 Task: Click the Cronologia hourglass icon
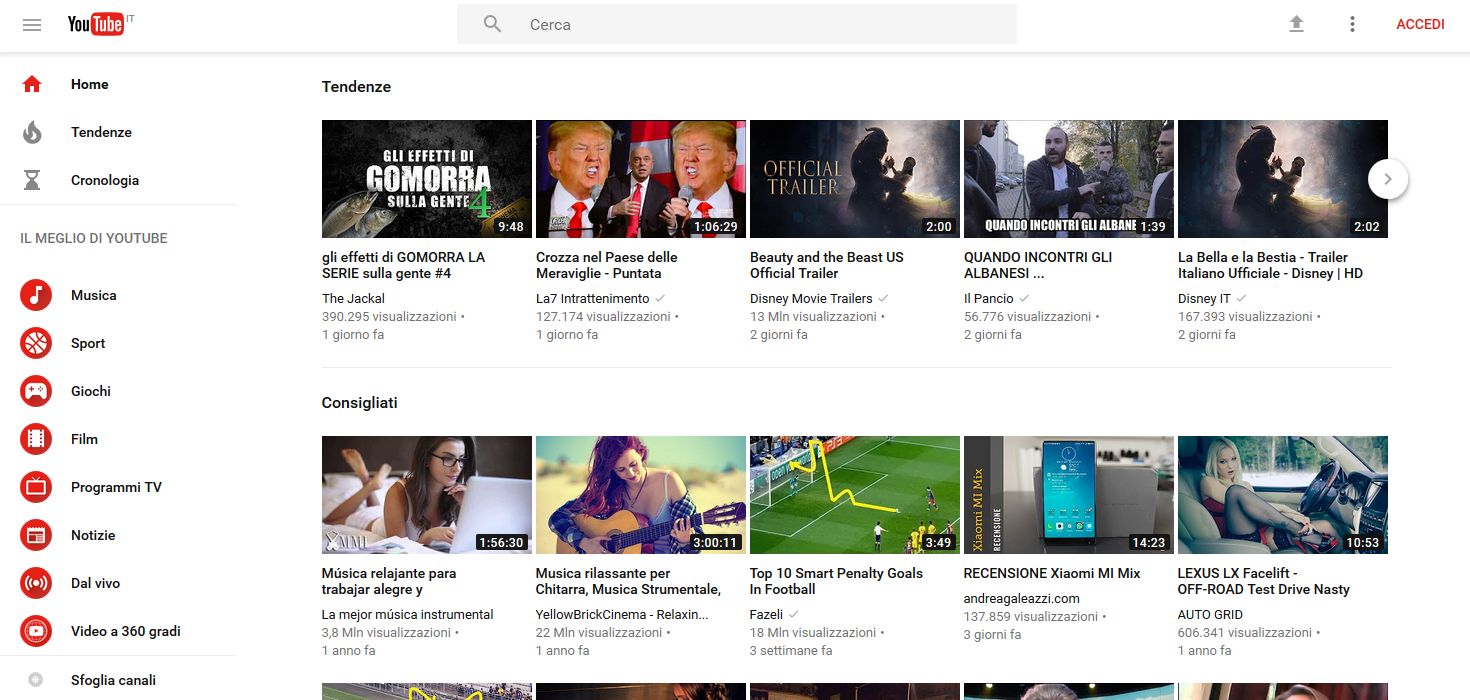coord(32,180)
